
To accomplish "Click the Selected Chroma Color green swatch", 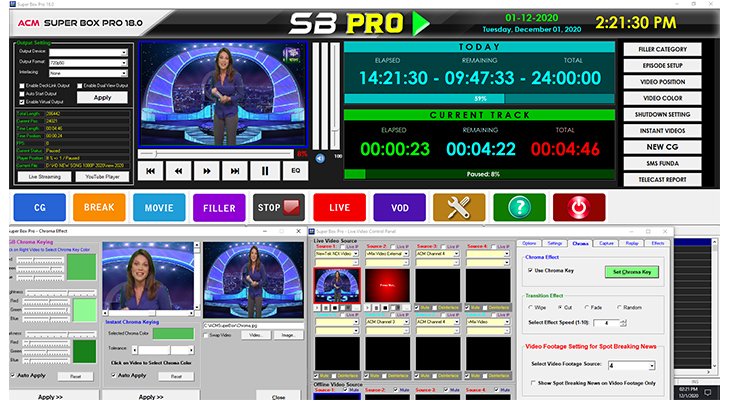I will (172, 333).
